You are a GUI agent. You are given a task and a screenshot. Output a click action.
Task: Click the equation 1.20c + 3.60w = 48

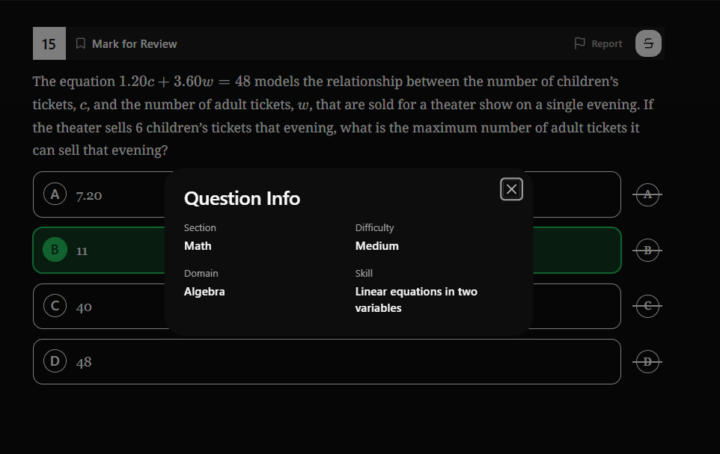pos(185,82)
